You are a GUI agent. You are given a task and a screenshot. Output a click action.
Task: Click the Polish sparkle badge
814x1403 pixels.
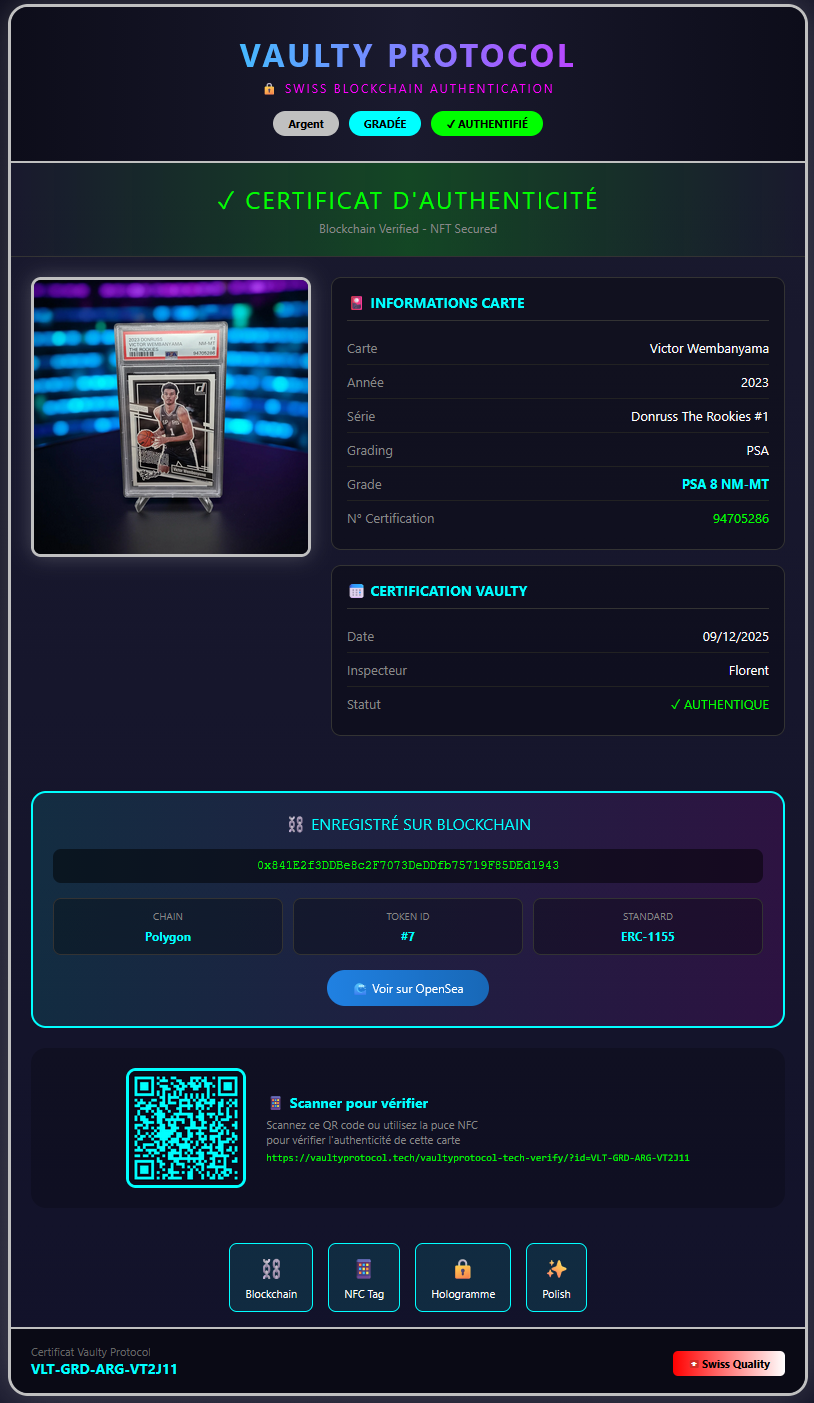556,1277
